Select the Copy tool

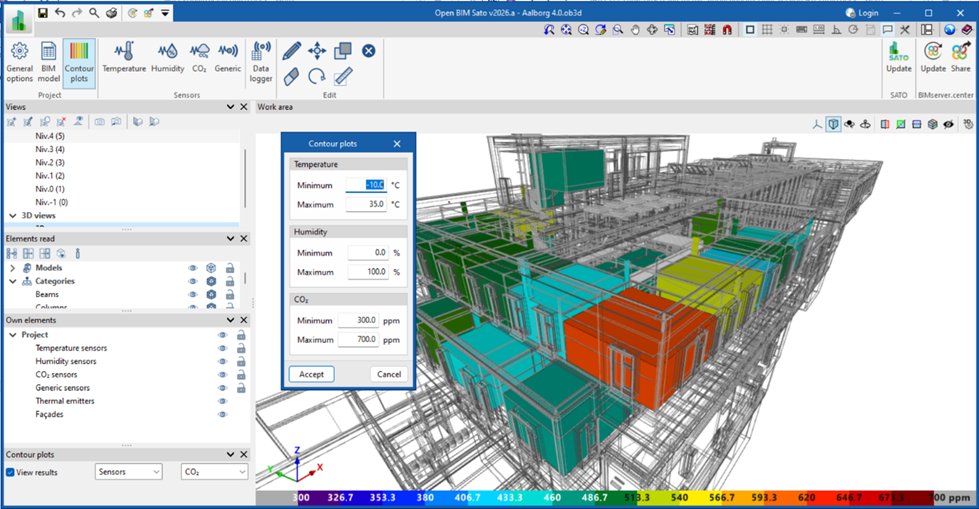[343, 51]
